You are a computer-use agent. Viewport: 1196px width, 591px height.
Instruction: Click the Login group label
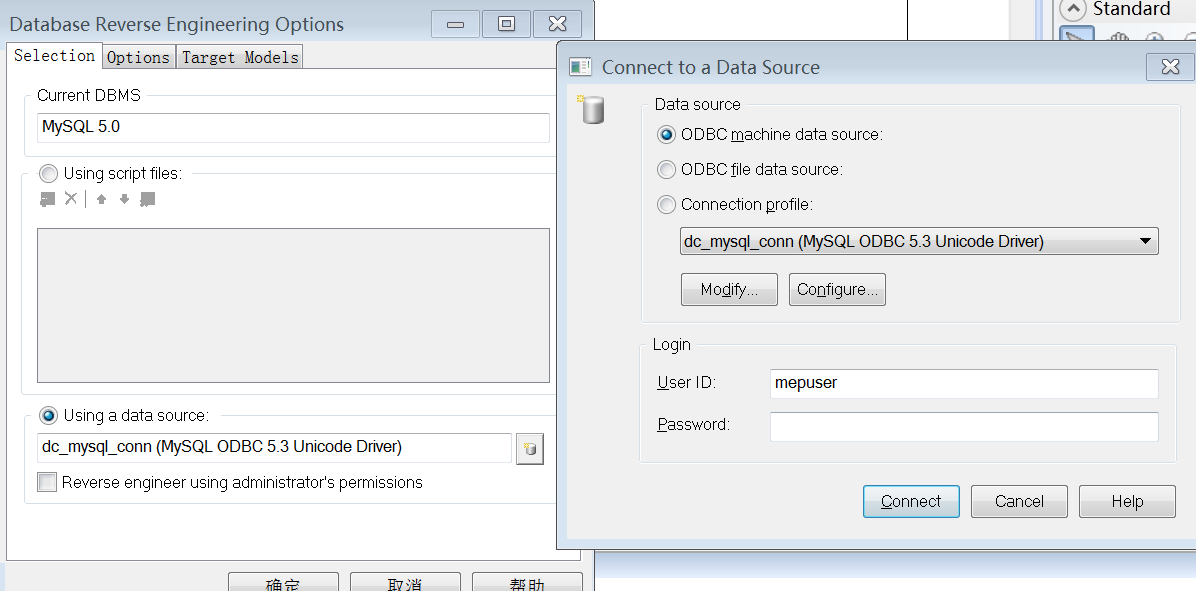coord(671,345)
